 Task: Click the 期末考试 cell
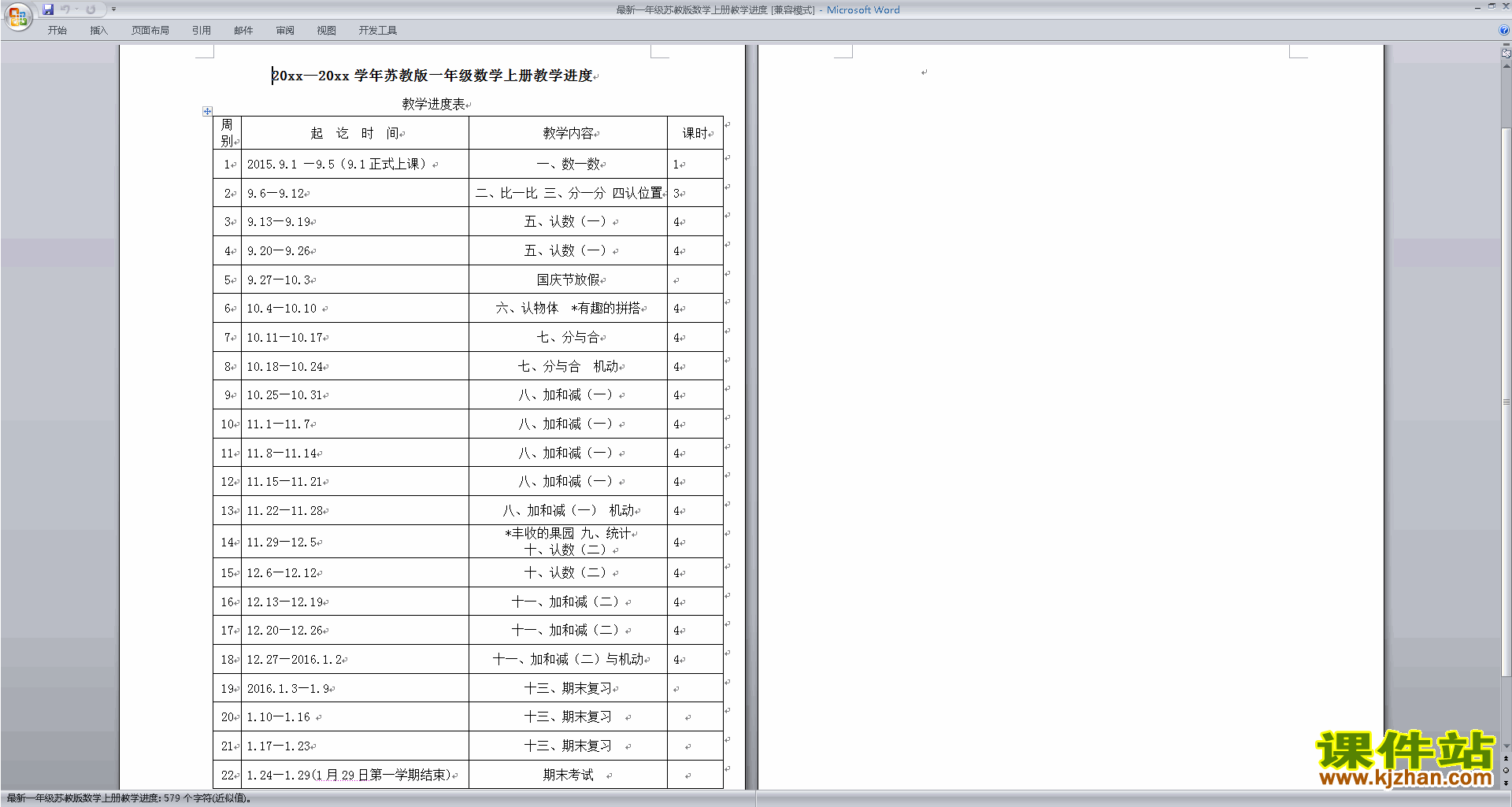tap(568, 775)
